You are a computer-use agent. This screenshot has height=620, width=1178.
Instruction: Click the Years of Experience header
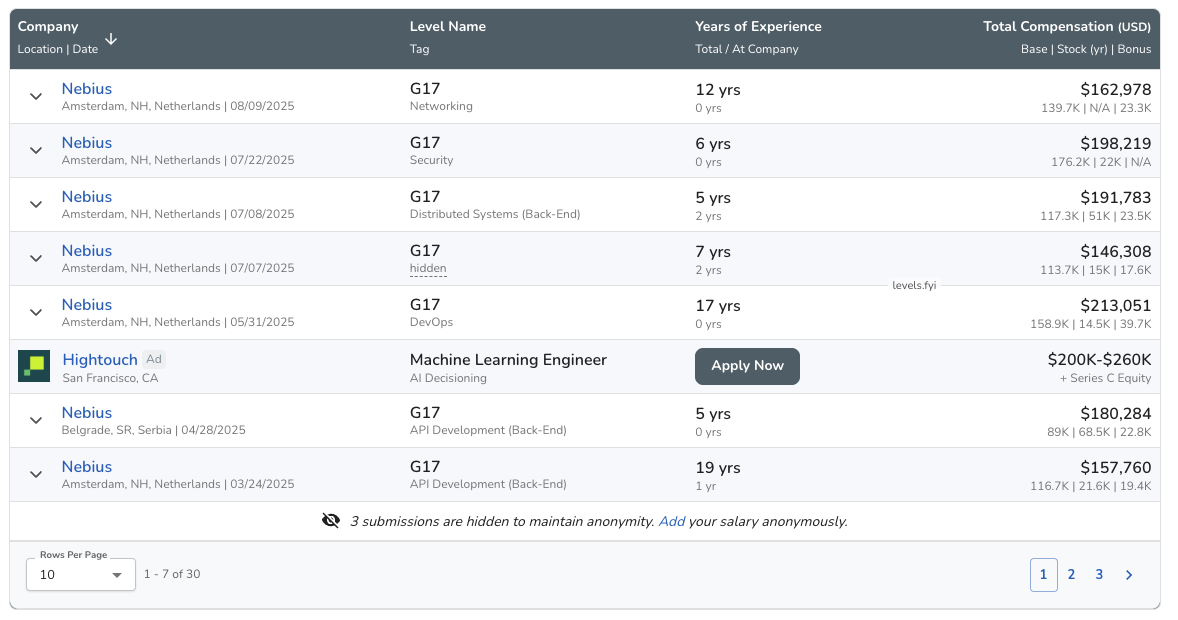tap(758, 27)
